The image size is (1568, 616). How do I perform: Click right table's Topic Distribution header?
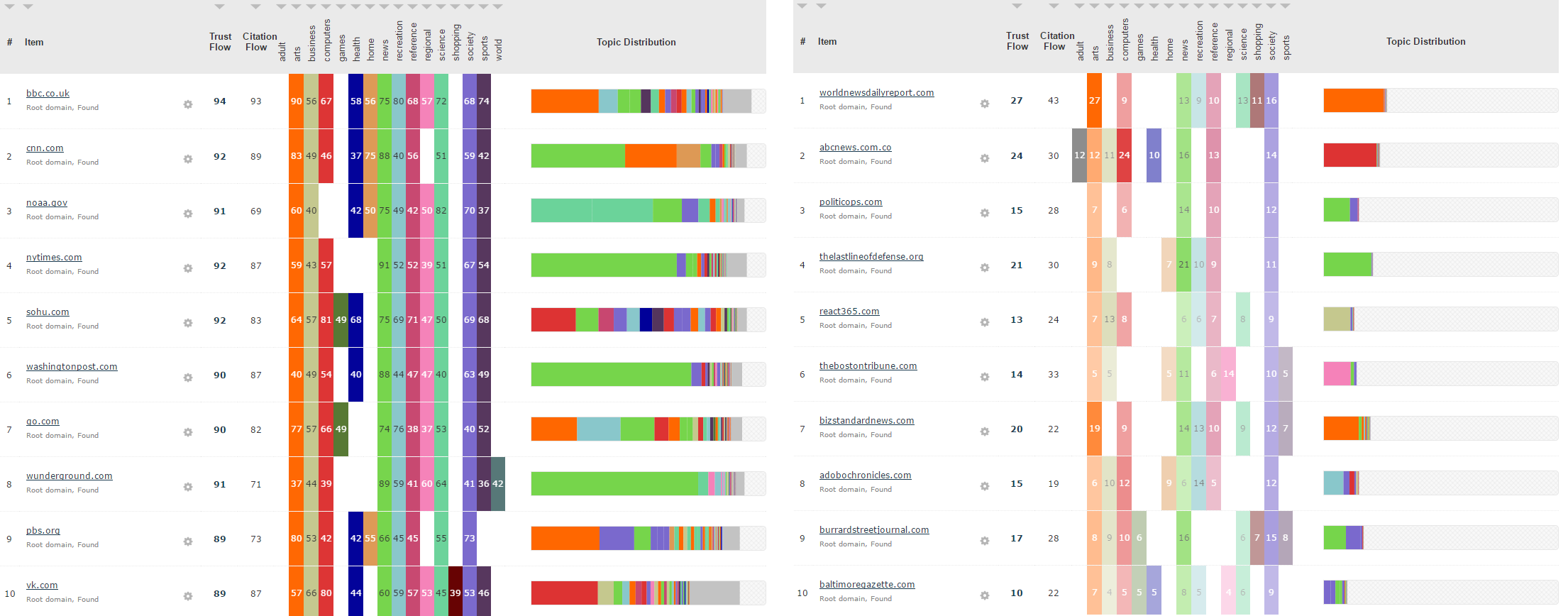[1425, 42]
